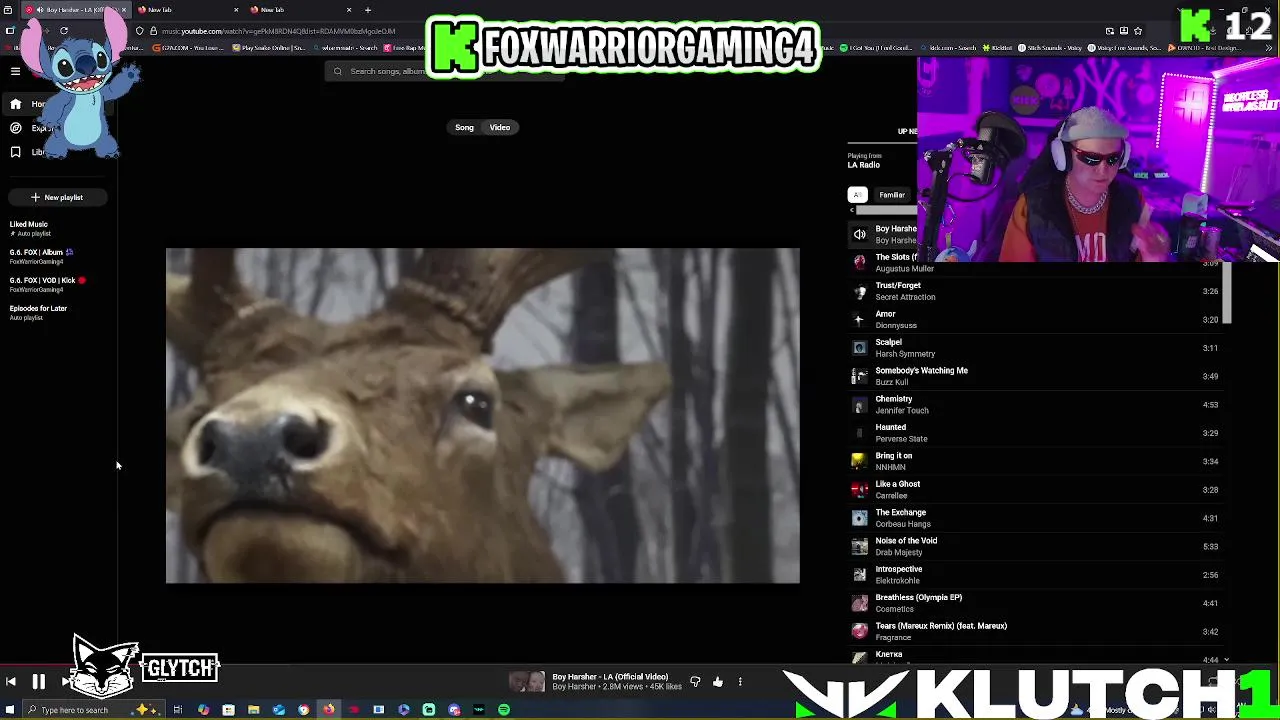
Task: Click the now playing Boy Harsher thumbnail
Action: 527,682
